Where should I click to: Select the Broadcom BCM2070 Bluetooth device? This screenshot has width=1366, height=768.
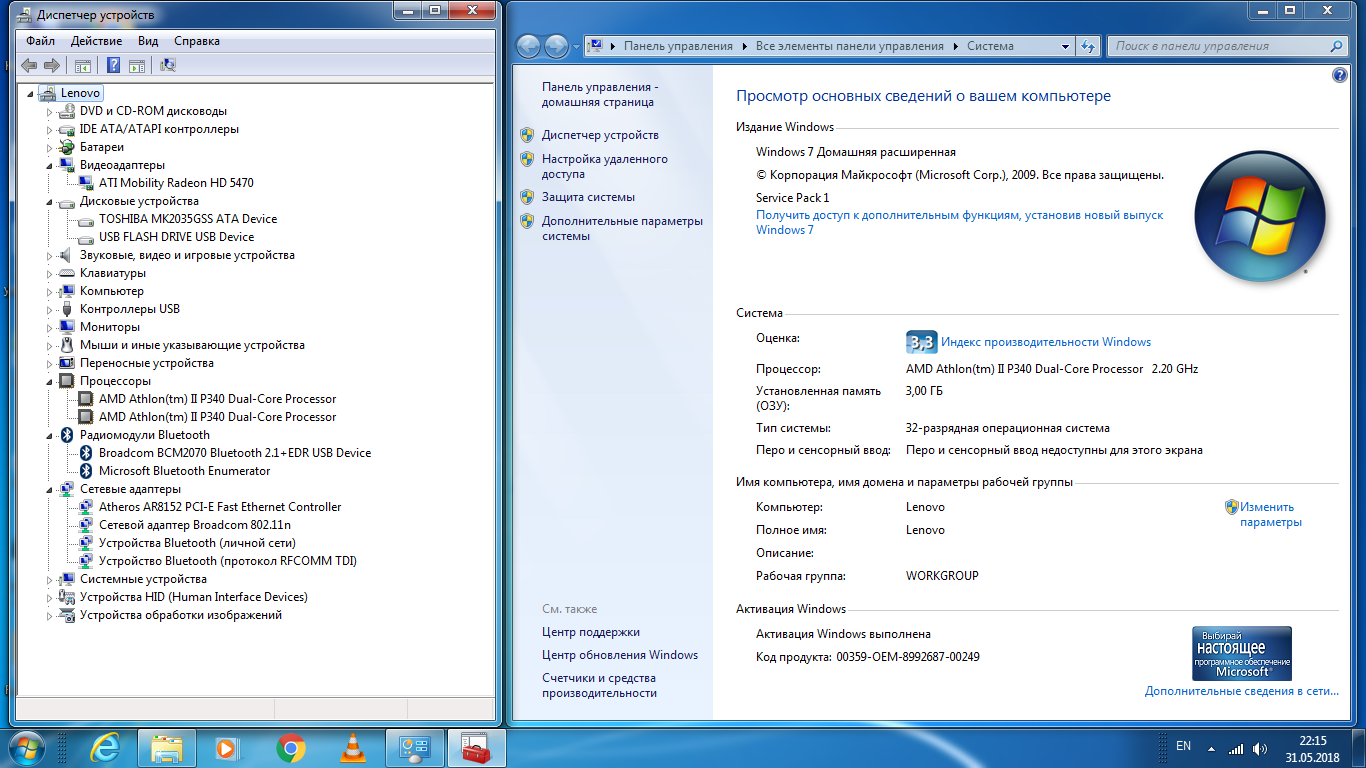(235, 453)
